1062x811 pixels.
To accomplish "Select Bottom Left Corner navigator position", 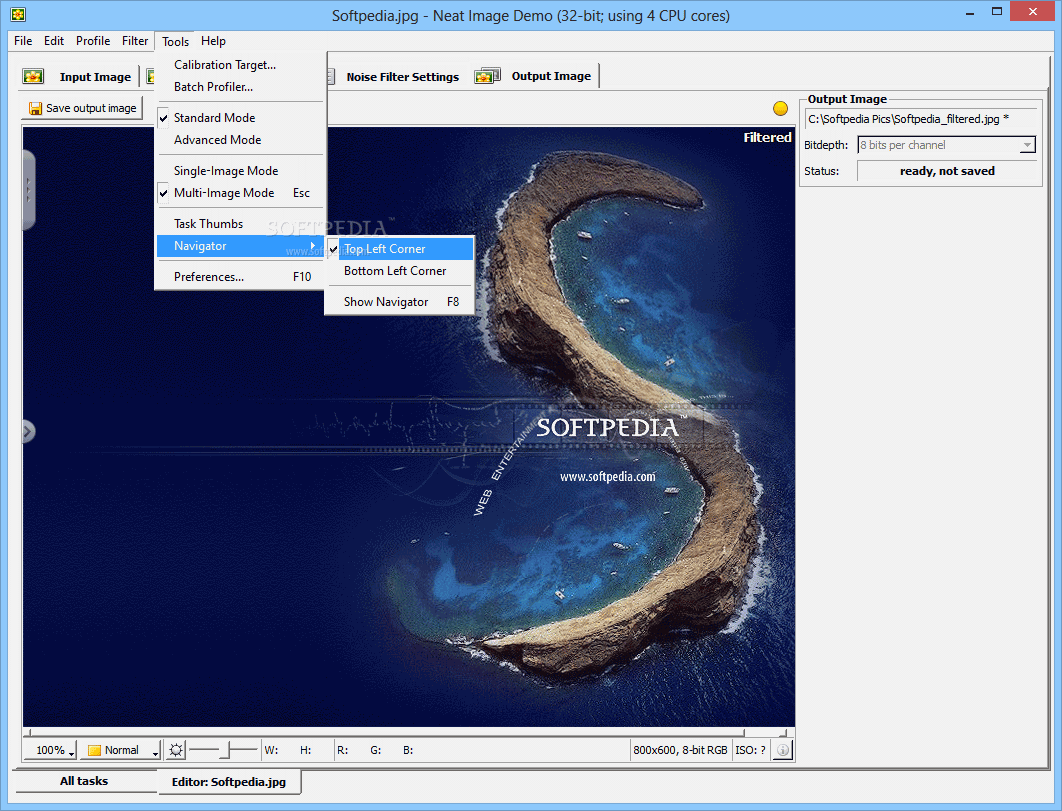I will pyautogui.click(x=400, y=271).
